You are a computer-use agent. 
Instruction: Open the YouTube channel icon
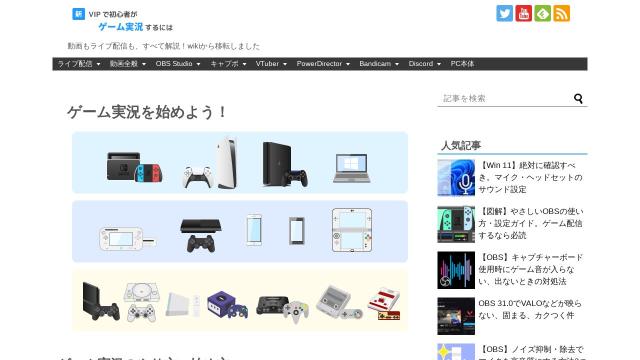(x=523, y=13)
